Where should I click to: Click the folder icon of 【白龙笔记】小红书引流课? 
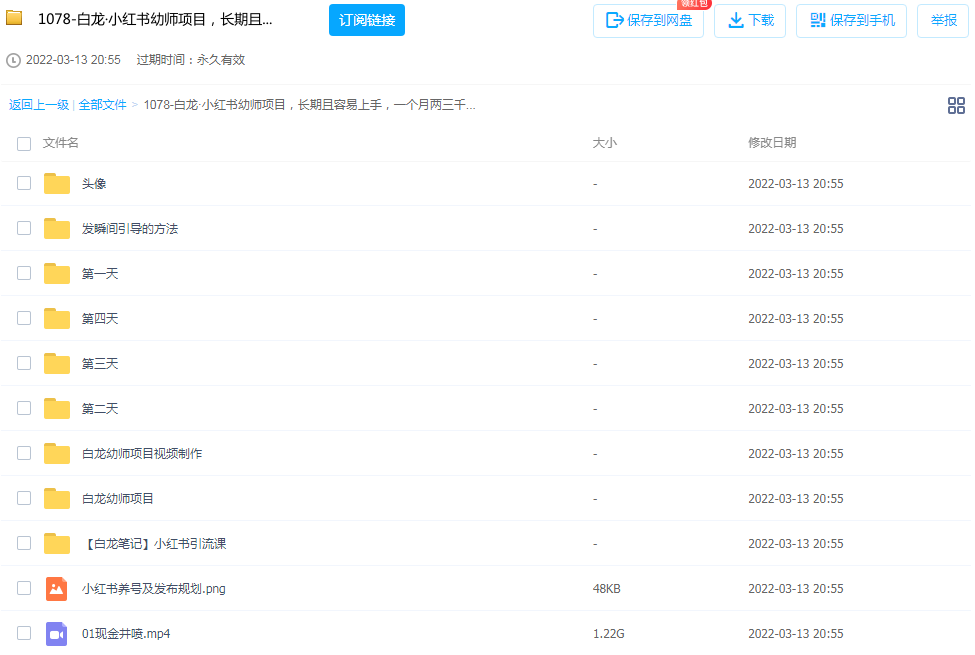tap(57, 543)
